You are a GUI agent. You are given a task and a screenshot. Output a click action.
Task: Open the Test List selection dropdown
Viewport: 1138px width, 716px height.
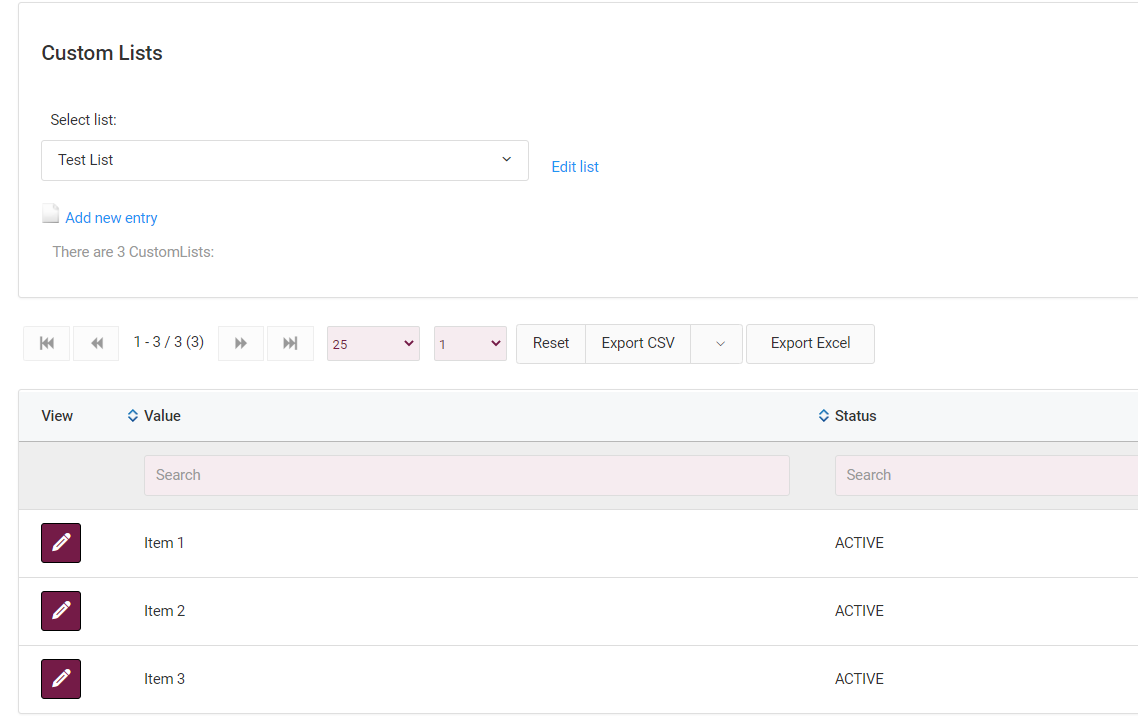tap(285, 160)
